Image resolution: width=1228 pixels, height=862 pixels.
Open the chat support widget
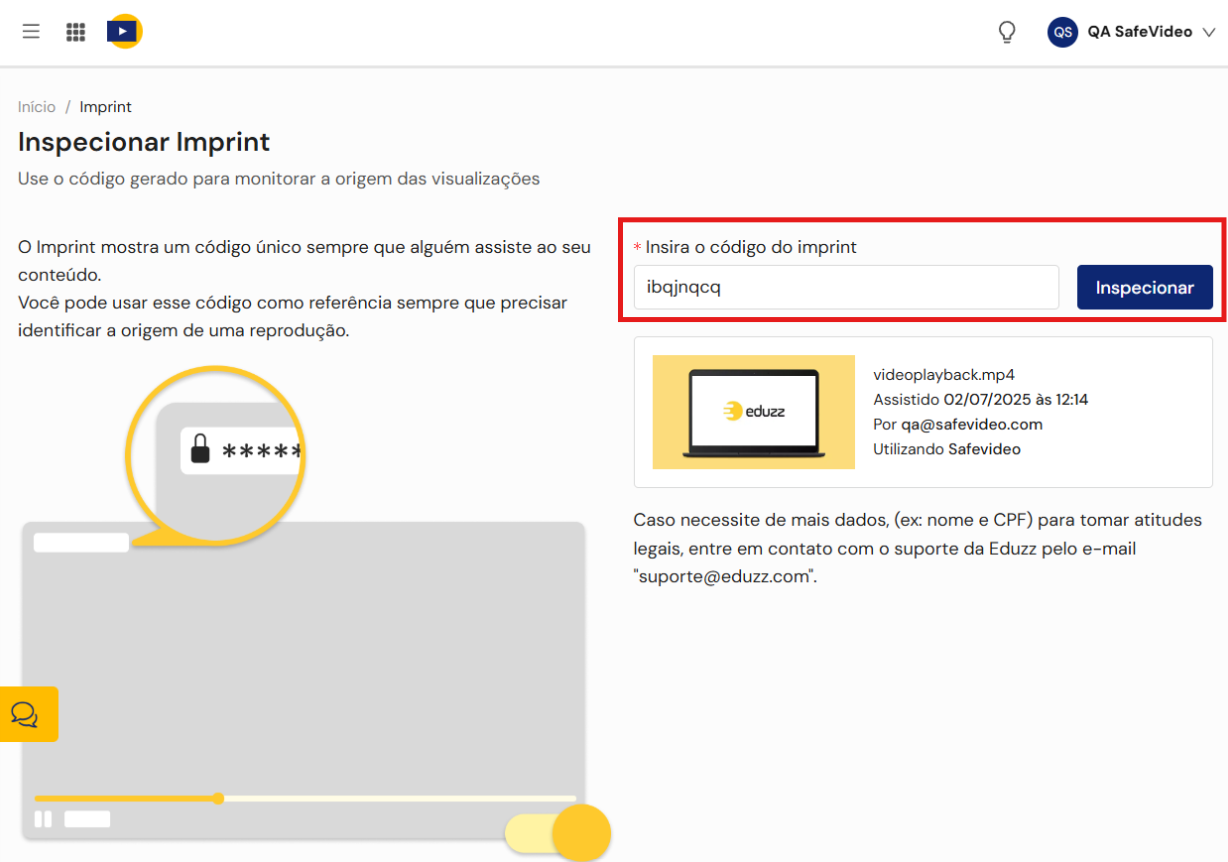26,714
